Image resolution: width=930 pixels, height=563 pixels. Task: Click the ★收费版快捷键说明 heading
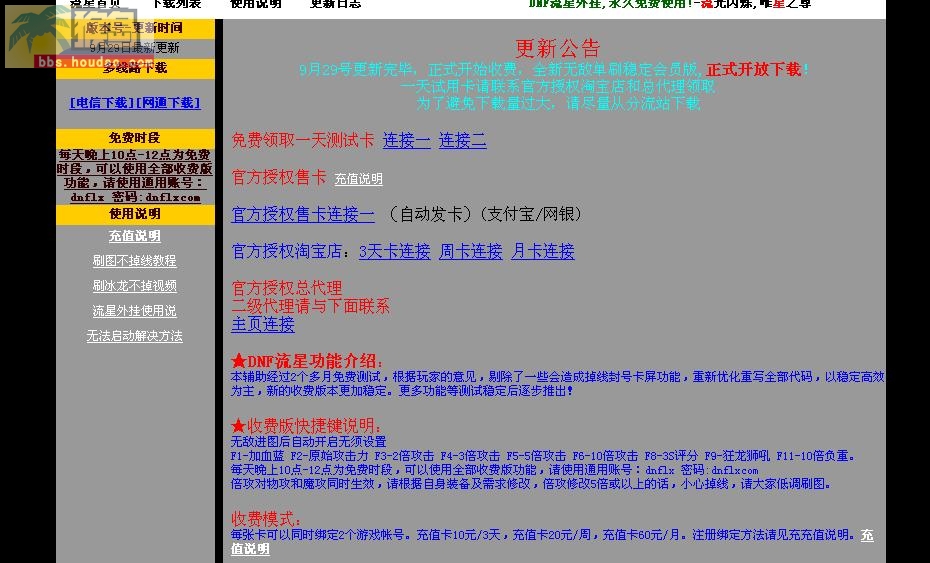(x=306, y=425)
